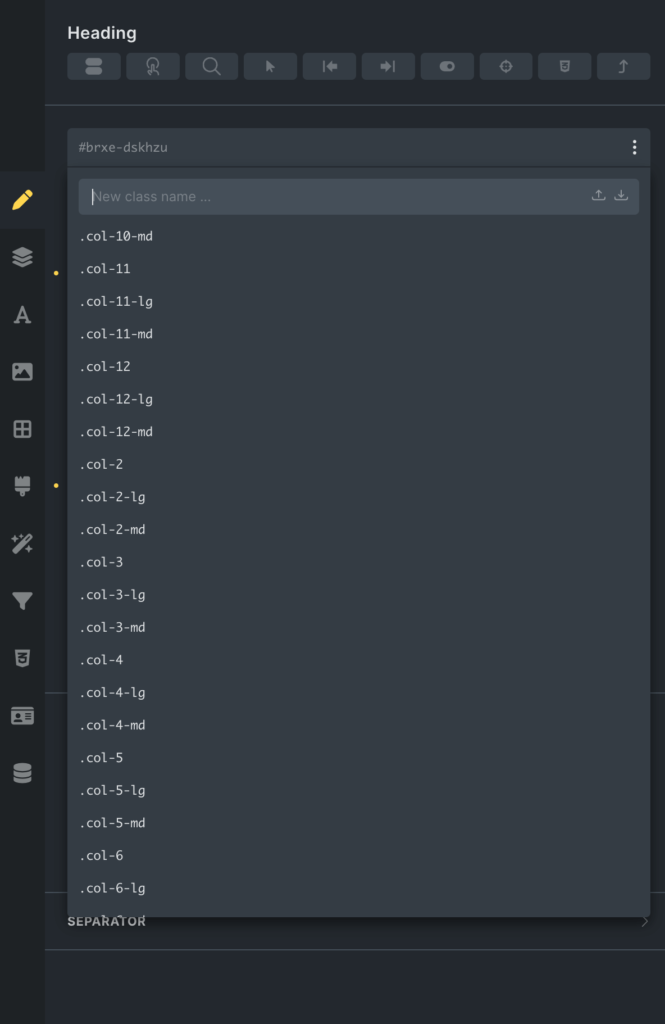The width and height of the screenshot is (665, 1024).
Task: Select the pencil Content tab icon
Action: [x=22, y=200]
